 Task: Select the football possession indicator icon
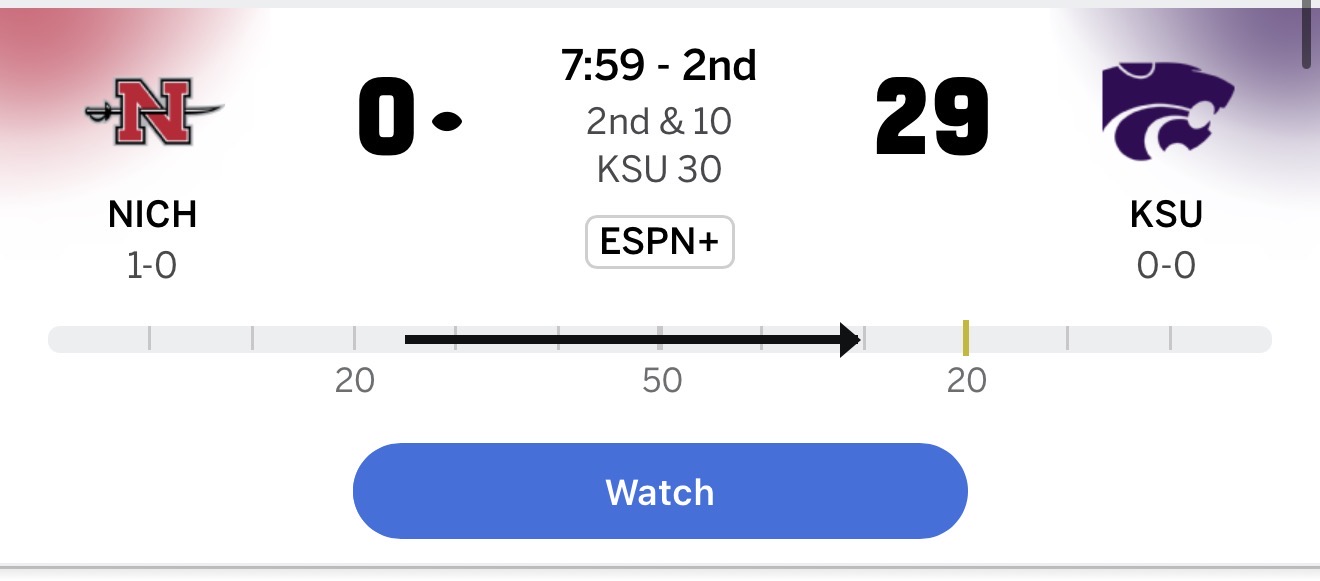(x=446, y=122)
